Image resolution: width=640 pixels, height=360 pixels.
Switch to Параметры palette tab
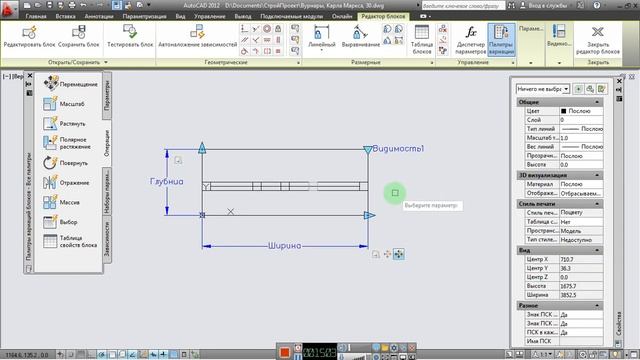107,96
